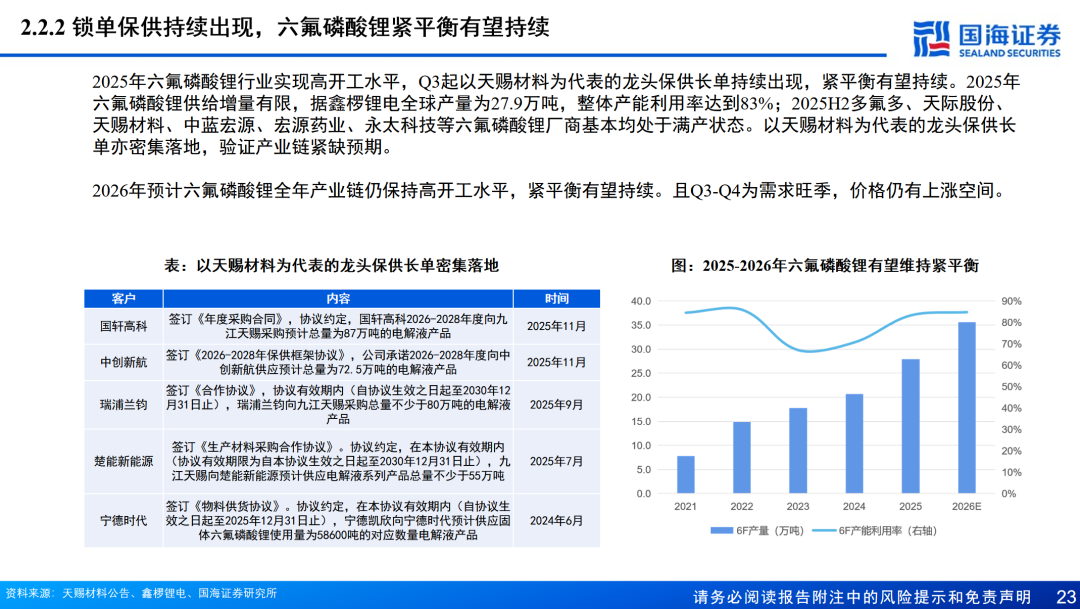Select the 中创新航 customer cell
The height and width of the screenshot is (609, 1080).
(x=124, y=362)
